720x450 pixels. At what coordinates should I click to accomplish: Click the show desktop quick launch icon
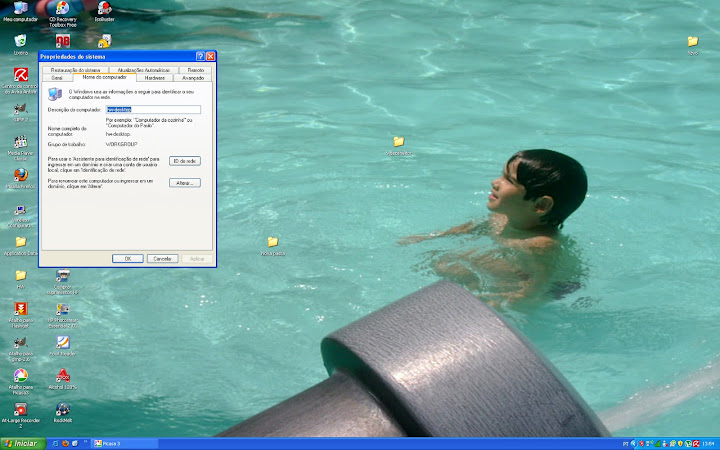75,444
